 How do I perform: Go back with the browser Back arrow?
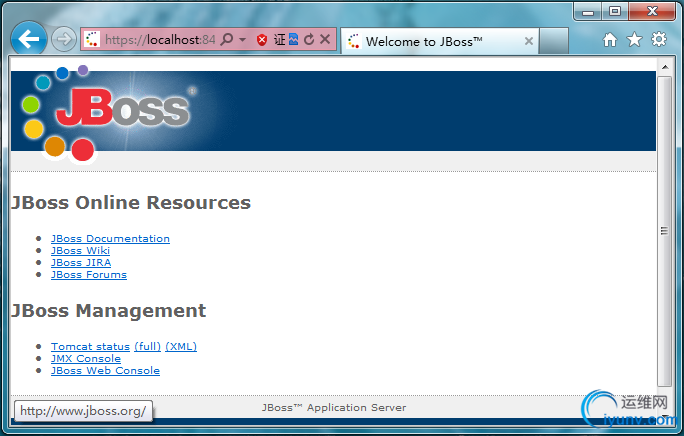point(29,39)
